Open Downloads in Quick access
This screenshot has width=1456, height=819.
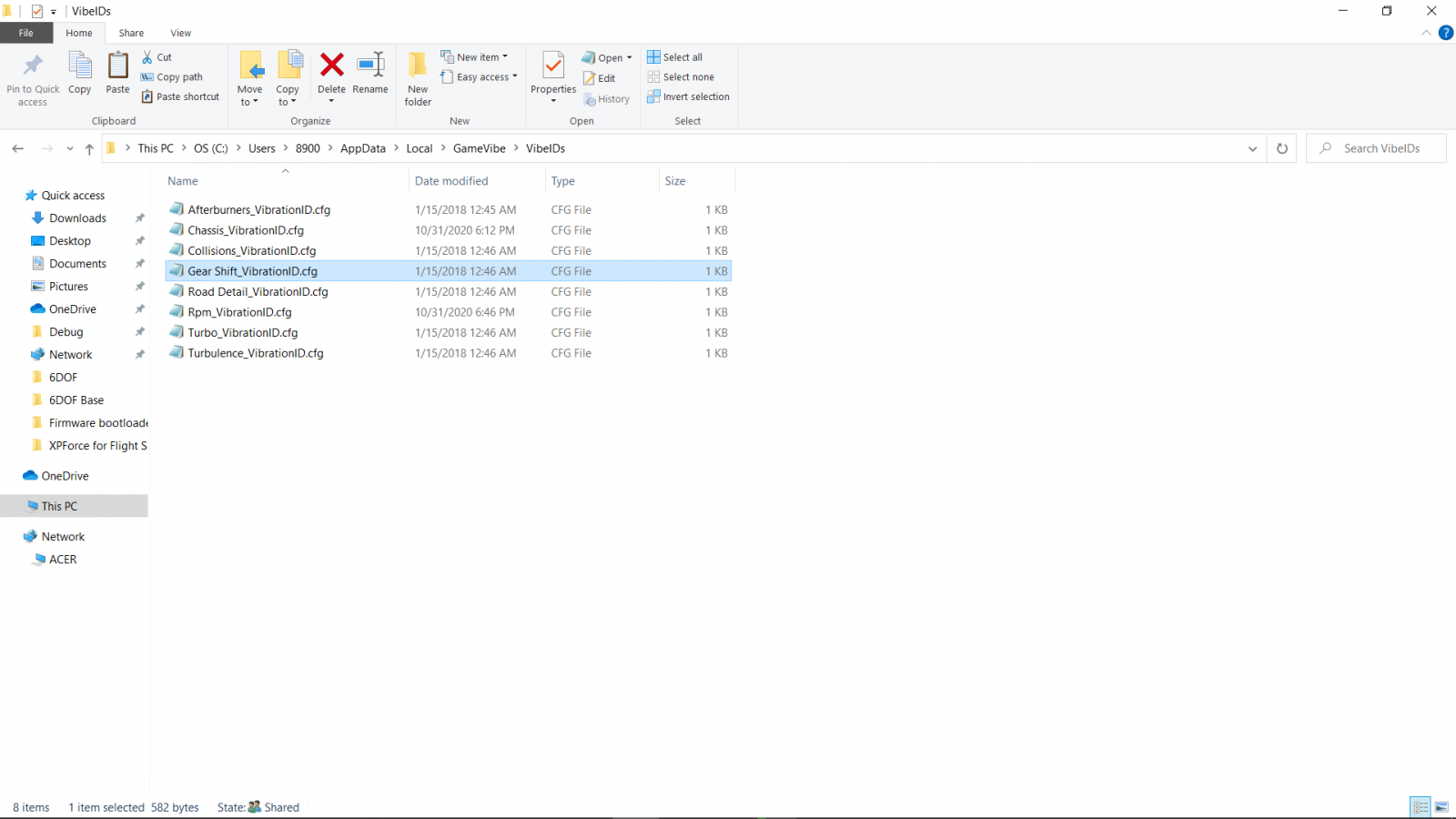(77, 218)
